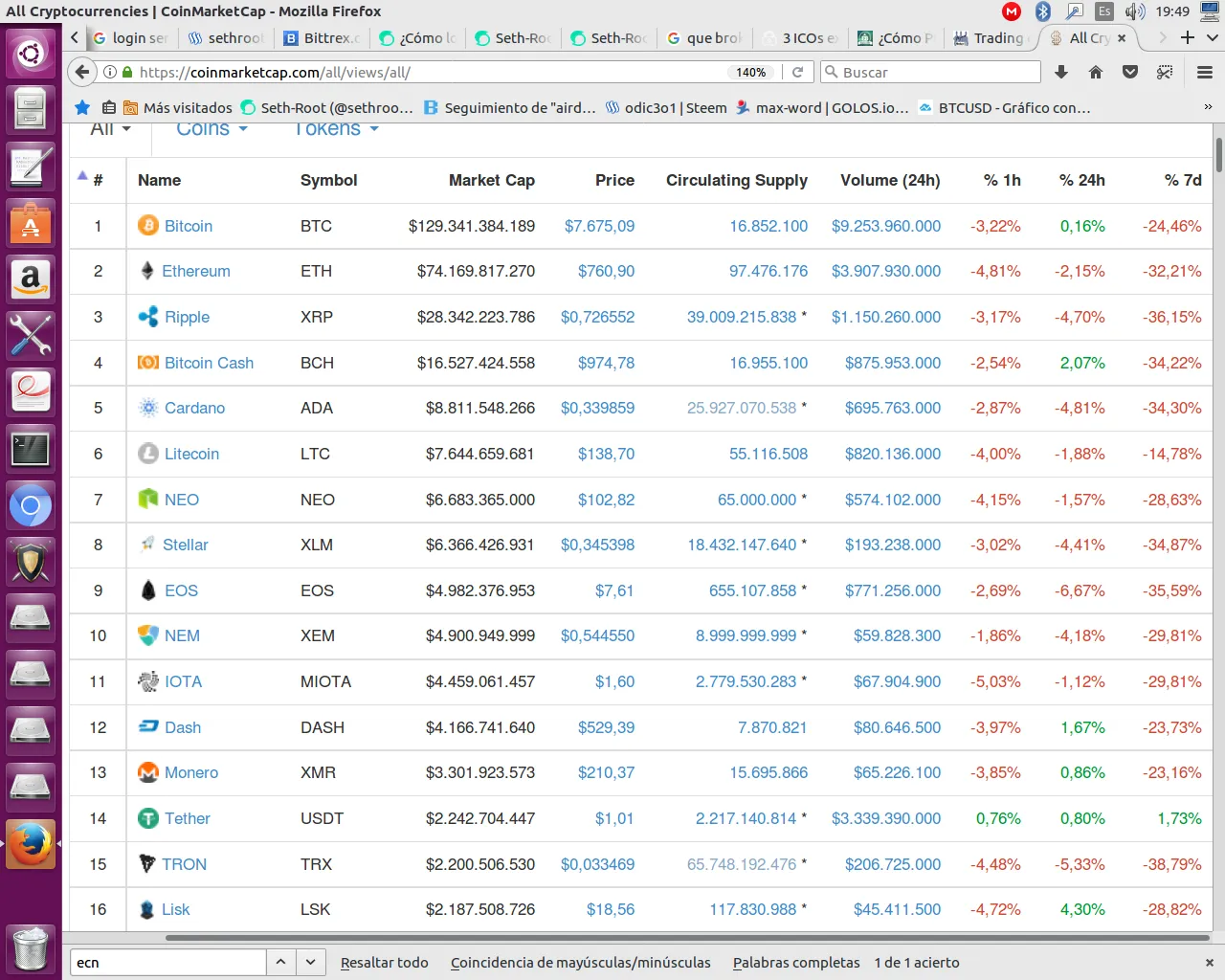This screenshot has width=1225, height=980.
Task: Click the Stellar rocket icon
Action: coord(147,545)
